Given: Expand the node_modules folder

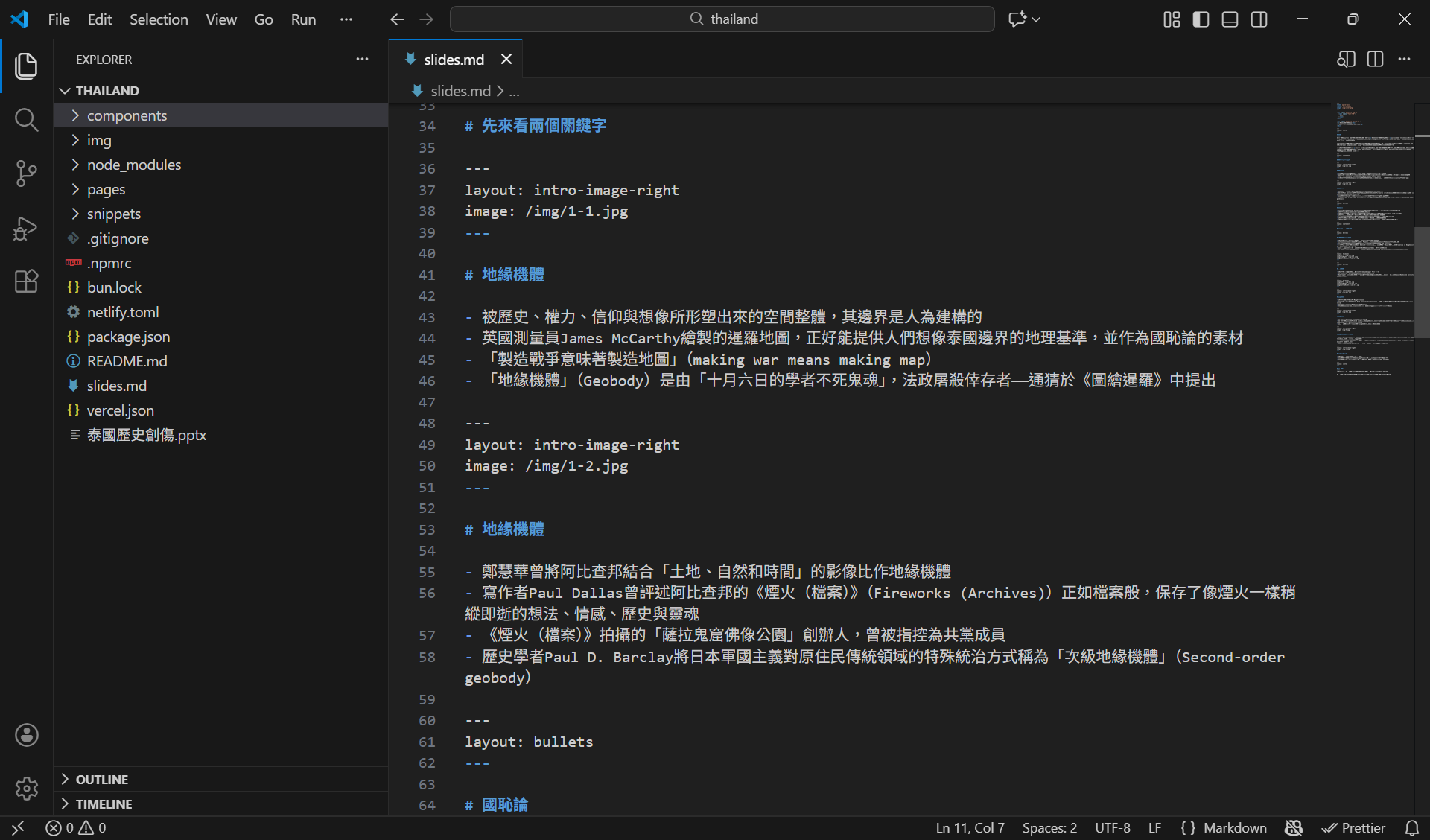Looking at the screenshot, I should pos(134,165).
